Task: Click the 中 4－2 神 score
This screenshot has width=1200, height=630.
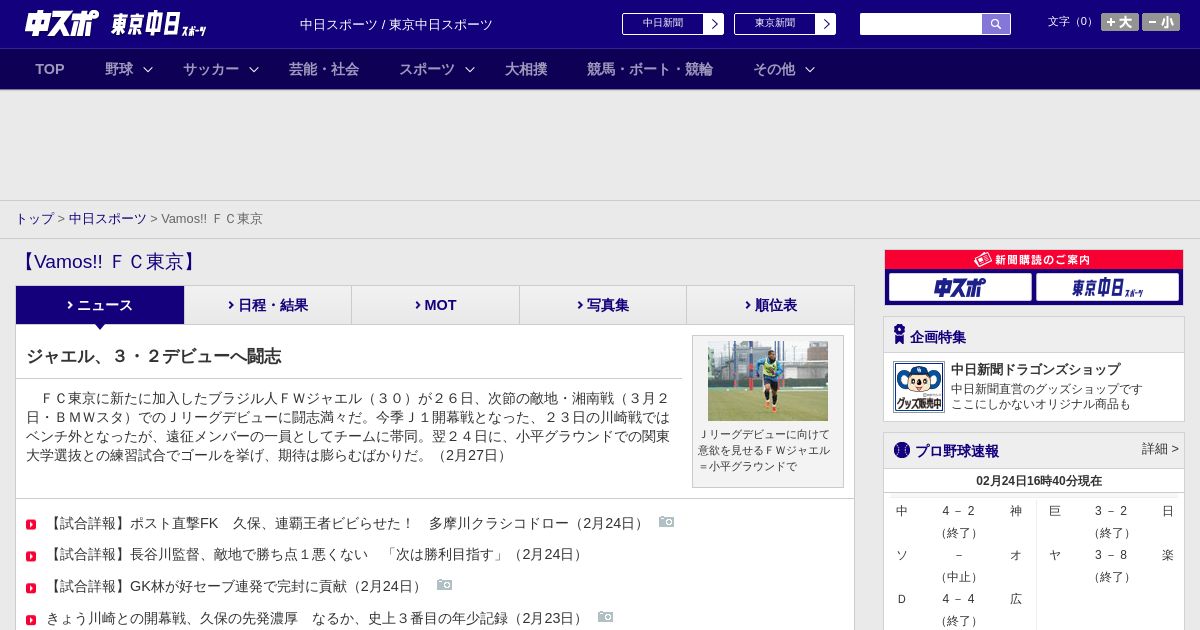Action: tap(959, 511)
